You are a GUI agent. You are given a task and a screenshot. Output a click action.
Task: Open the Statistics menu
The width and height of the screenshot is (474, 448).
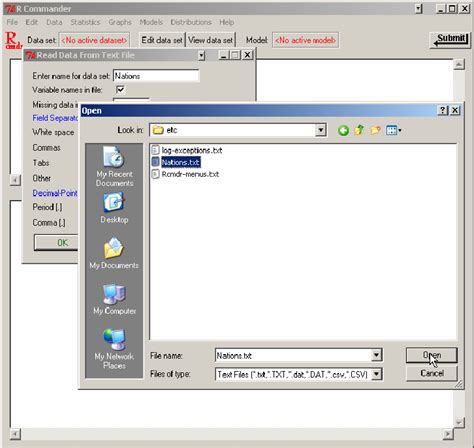pyautogui.click(x=85, y=22)
